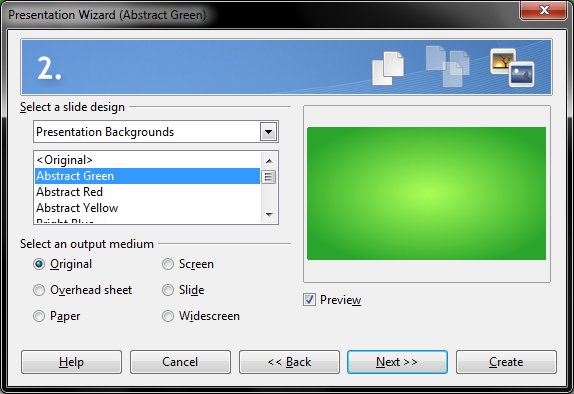The image size is (574, 394).
Task: Open the Presentation Backgrounds dropdown
Action: [268, 132]
